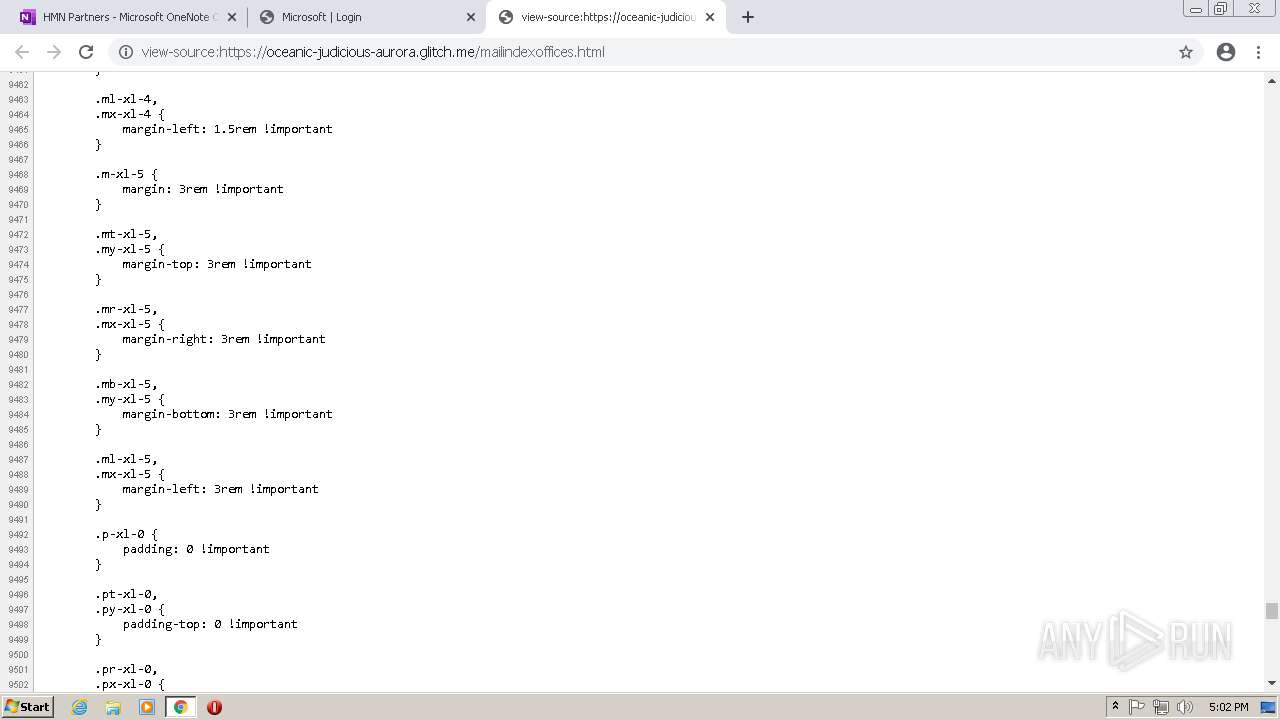Close the view-source tab
This screenshot has width=1280, height=720.
710,17
